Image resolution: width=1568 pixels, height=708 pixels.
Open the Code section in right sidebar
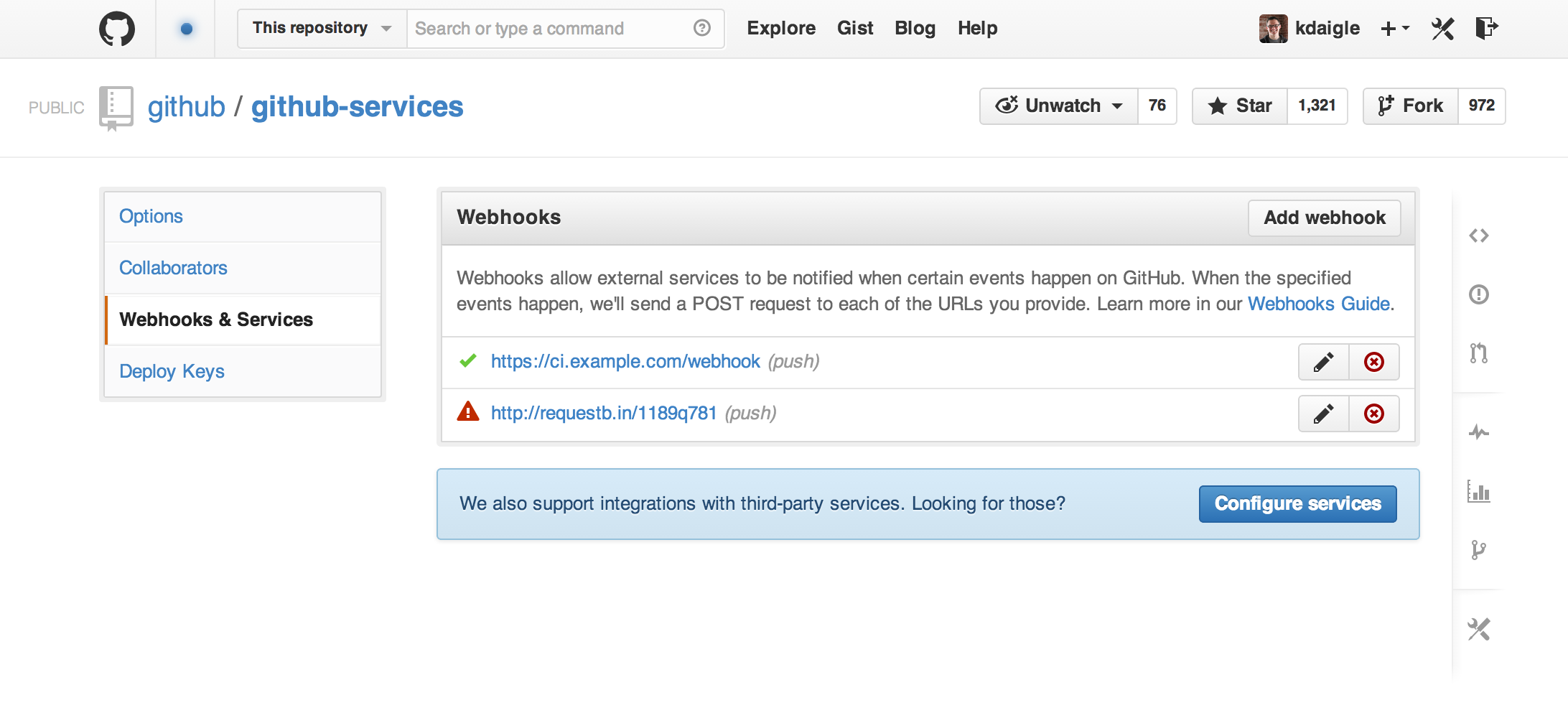tap(1478, 236)
